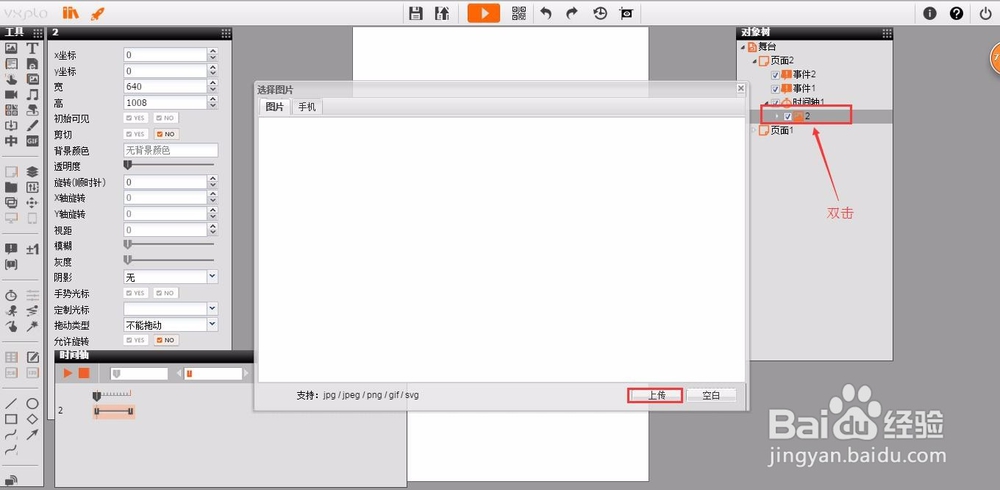Open the help question mark icon
Image resolution: width=1000 pixels, height=490 pixels.
click(957, 13)
